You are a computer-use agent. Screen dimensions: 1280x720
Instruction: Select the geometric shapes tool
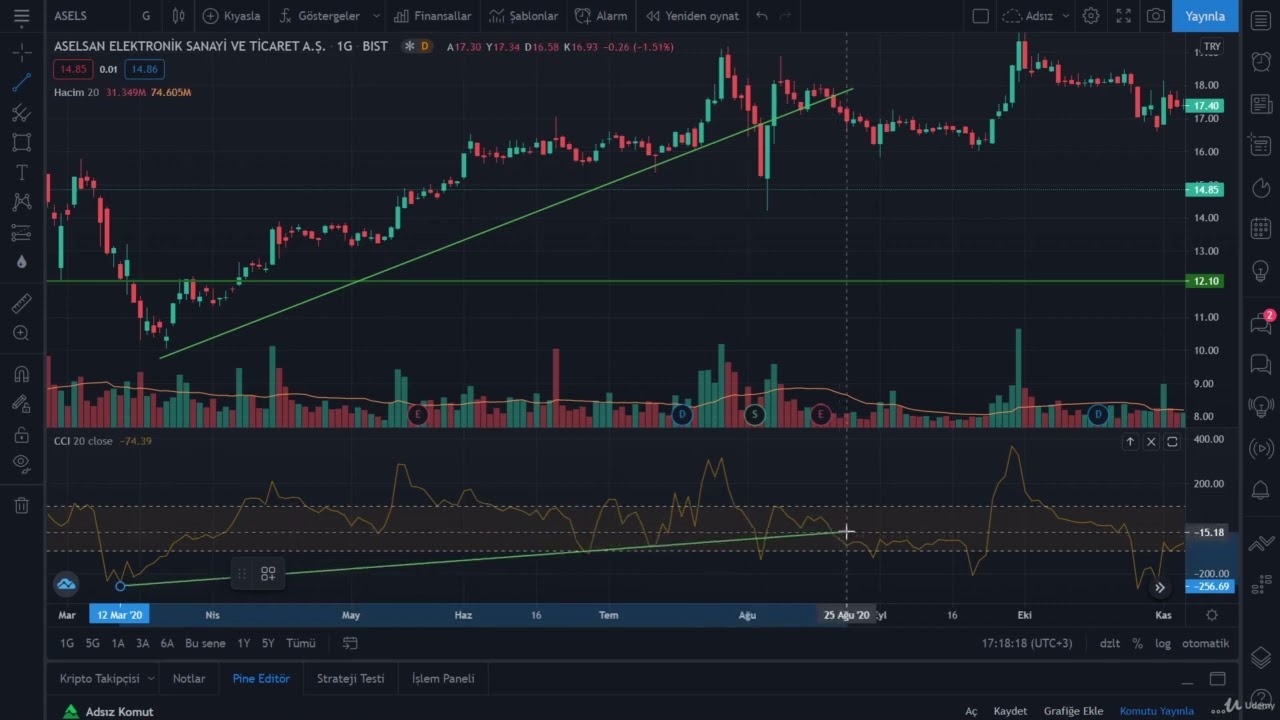pyautogui.click(x=21, y=142)
